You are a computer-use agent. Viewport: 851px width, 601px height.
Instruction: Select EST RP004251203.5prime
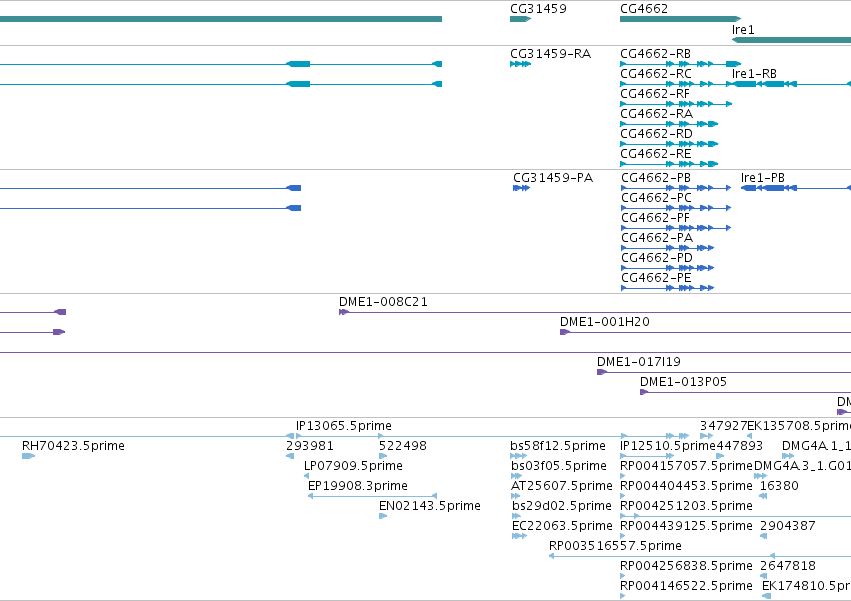687,507
